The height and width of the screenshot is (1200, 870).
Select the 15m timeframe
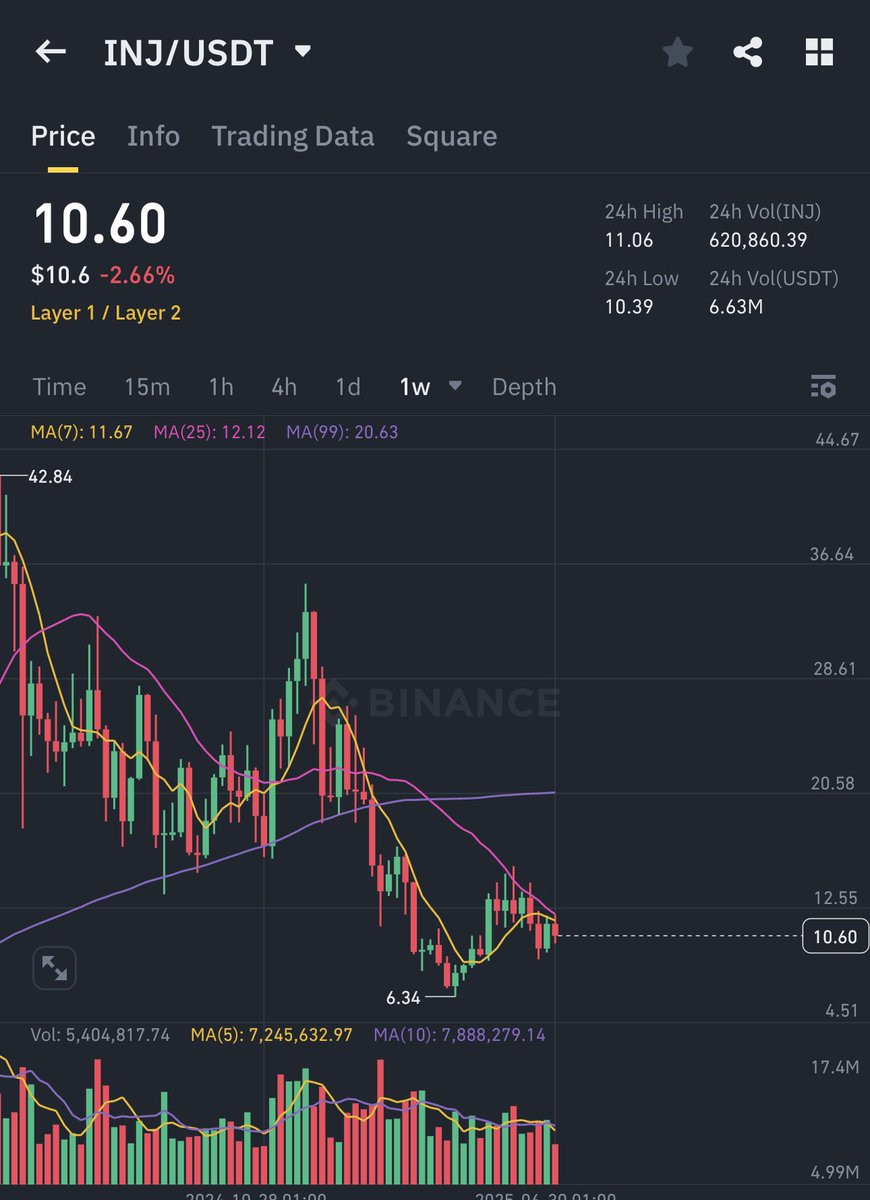(147, 387)
